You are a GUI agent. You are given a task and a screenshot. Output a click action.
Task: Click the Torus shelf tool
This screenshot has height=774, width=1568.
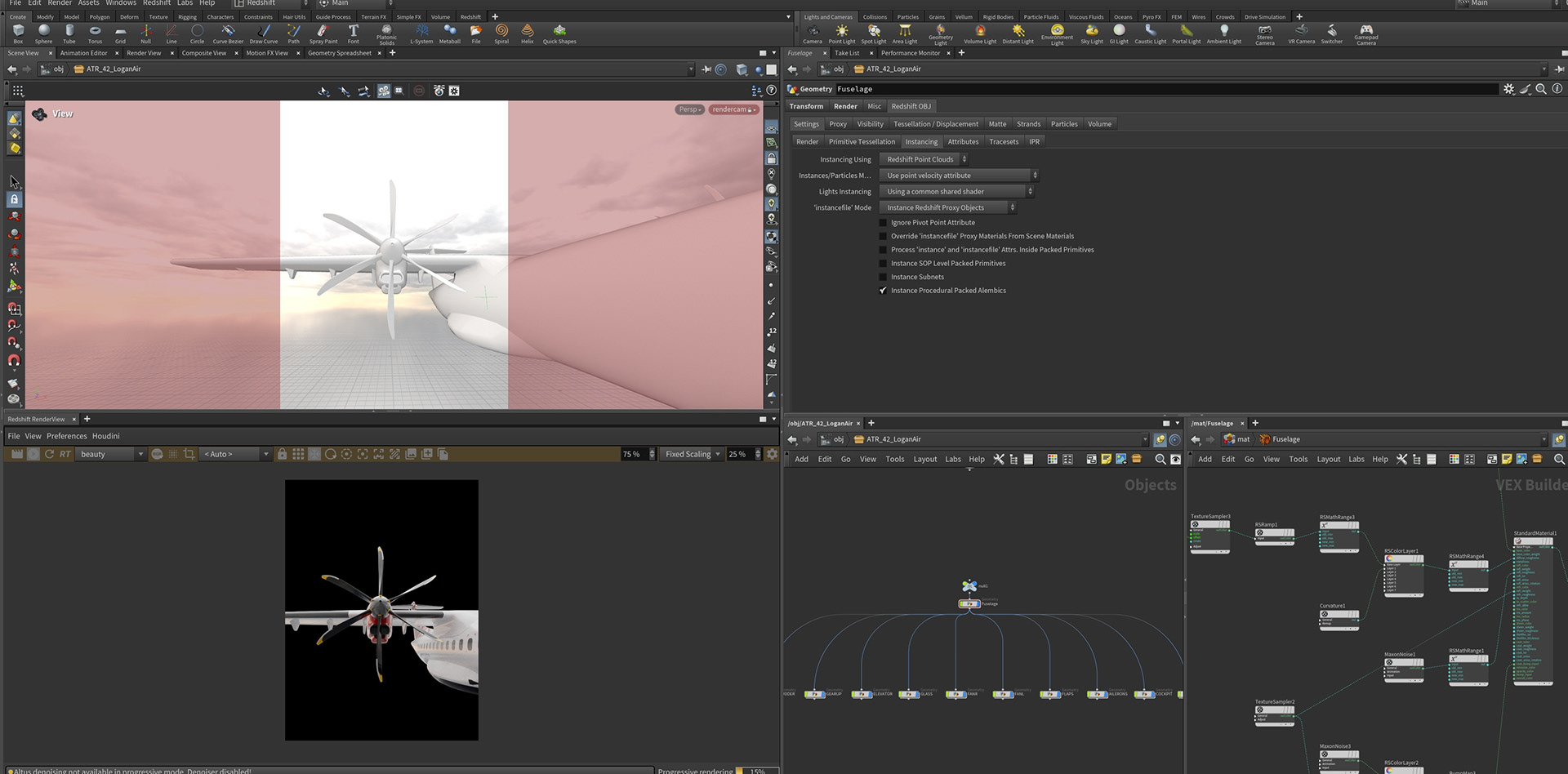pos(95,33)
